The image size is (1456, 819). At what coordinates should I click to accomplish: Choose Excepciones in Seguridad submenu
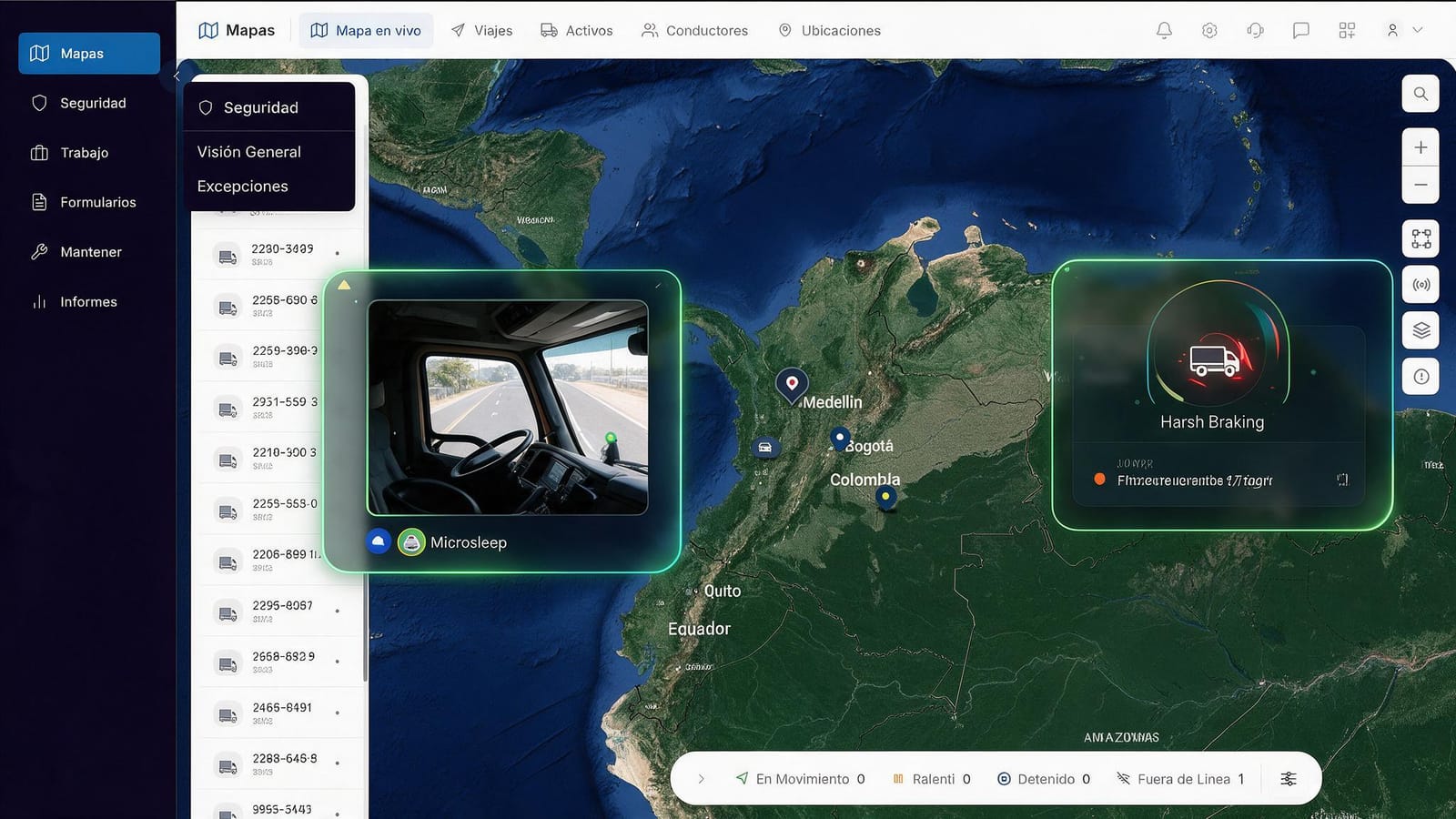243,187
